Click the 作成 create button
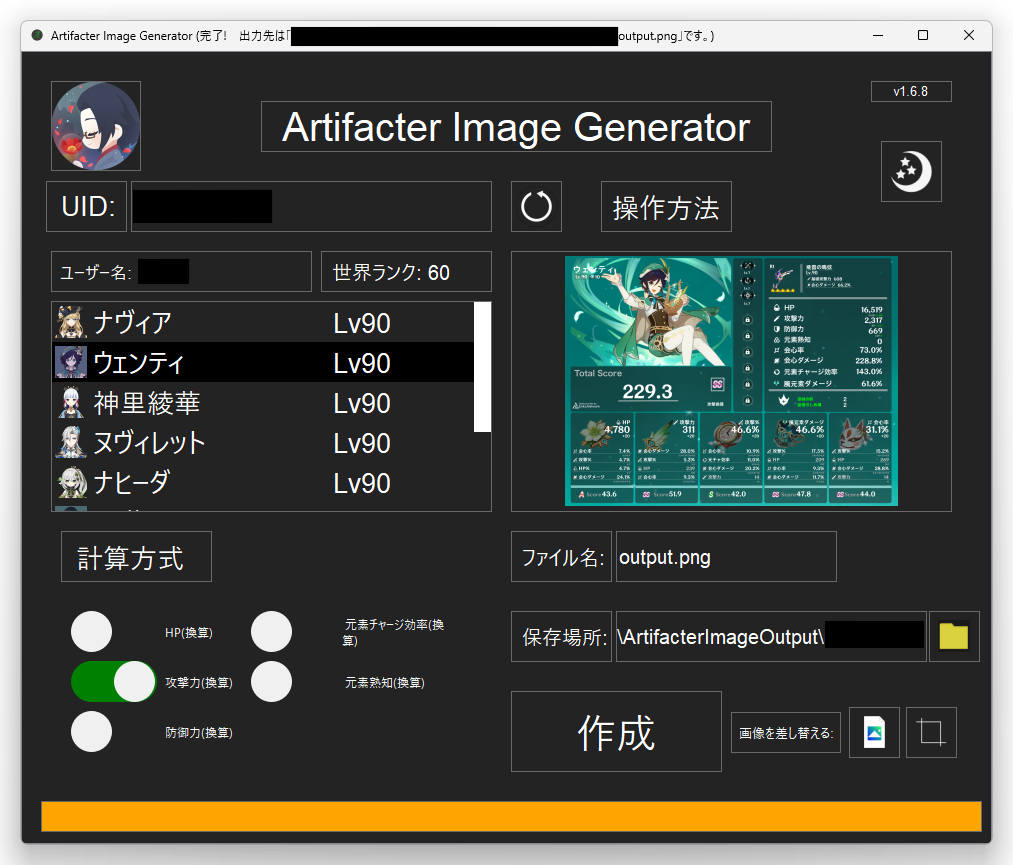The image size is (1013, 865). pyautogui.click(x=616, y=732)
